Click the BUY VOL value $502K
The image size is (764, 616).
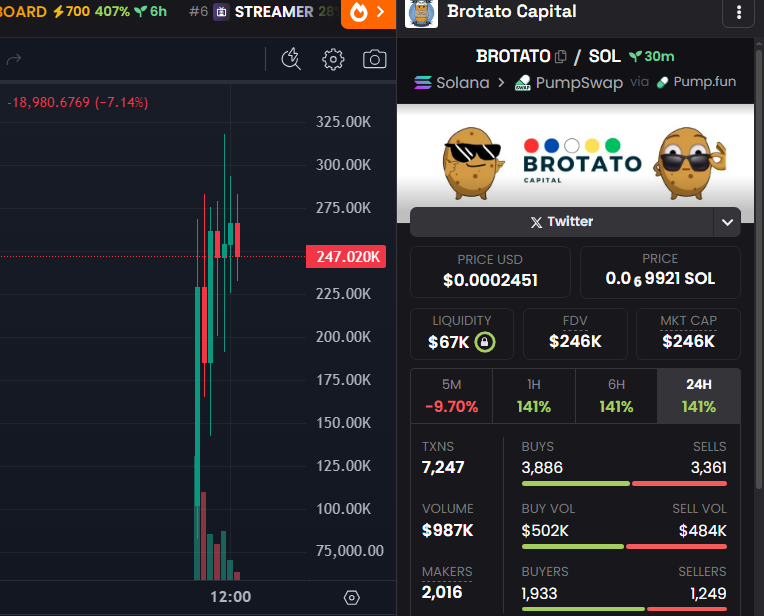pyautogui.click(x=545, y=531)
